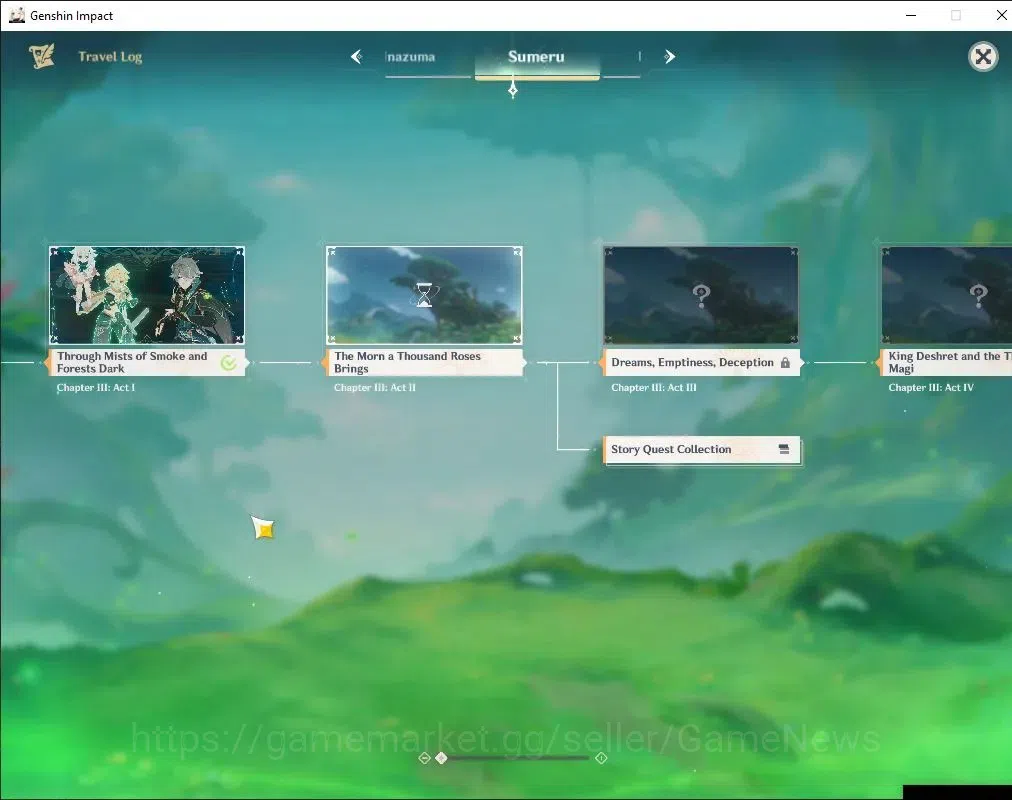Click the hourglass icon on Act II thumbnail
The width and height of the screenshot is (1012, 800).
click(424, 295)
